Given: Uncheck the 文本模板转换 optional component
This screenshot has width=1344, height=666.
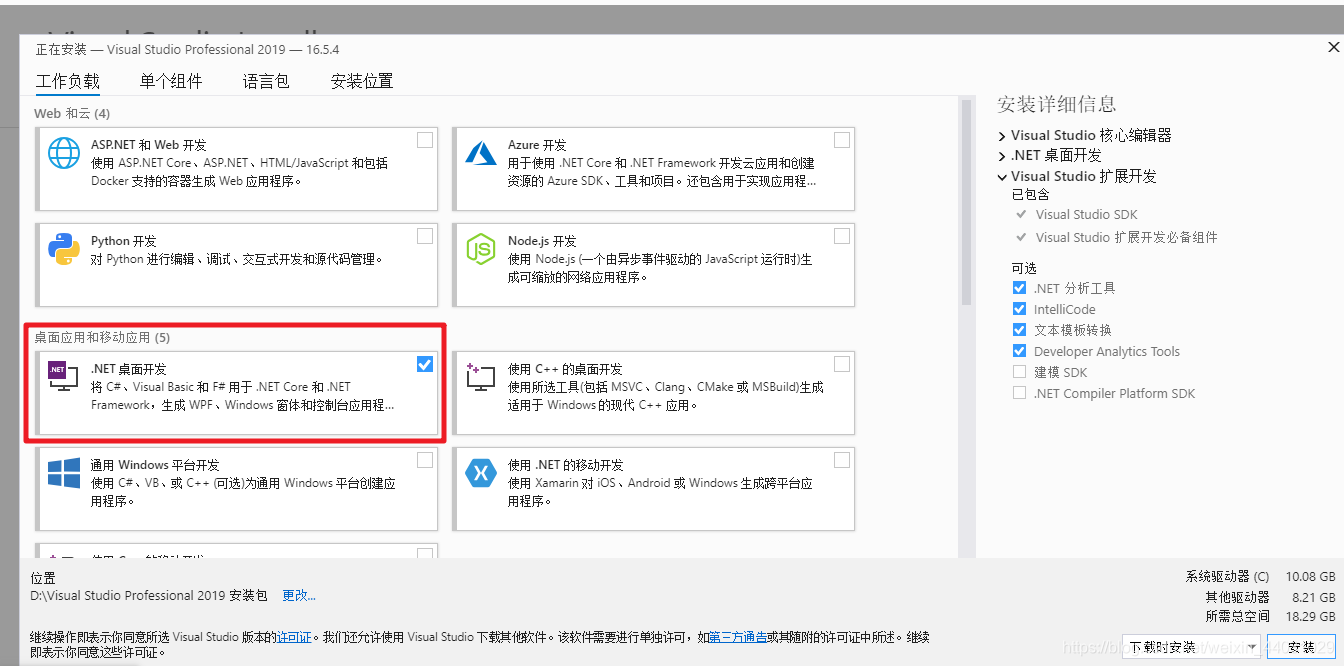Looking at the screenshot, I should click(1019, 330).
